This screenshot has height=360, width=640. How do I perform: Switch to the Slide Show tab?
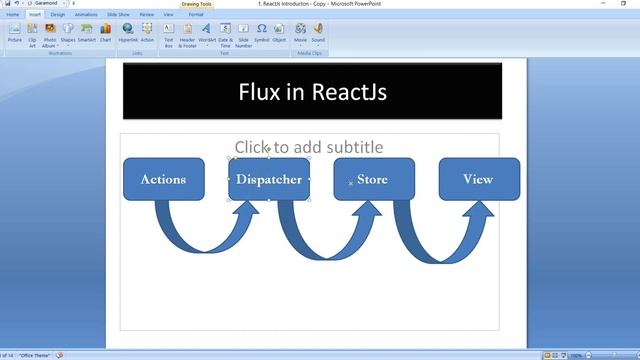tap(118, 14)
